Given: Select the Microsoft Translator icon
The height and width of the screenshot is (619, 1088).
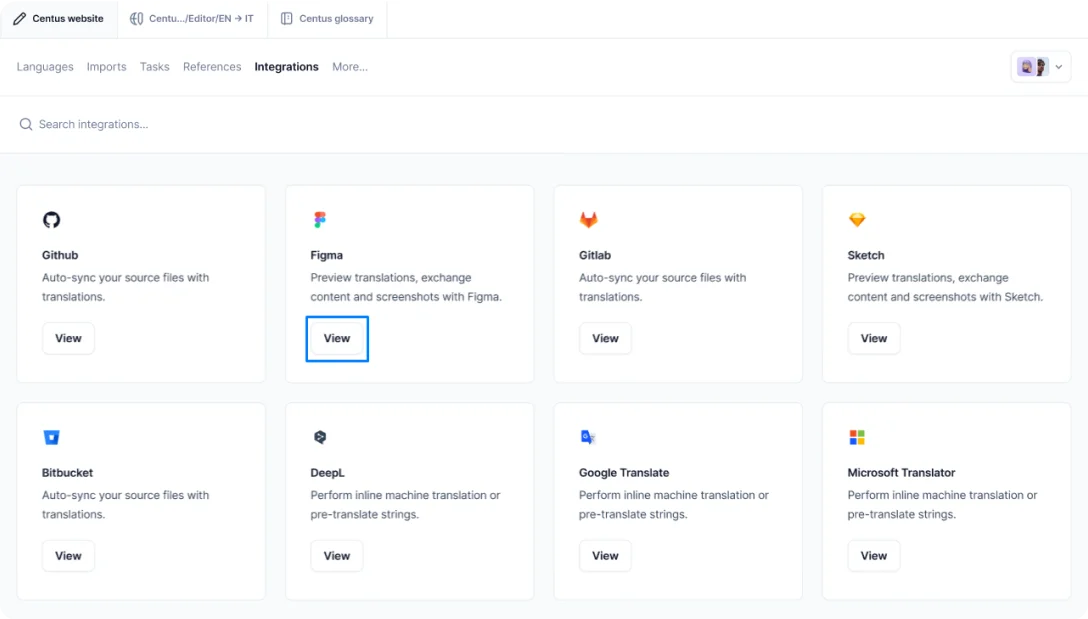Looking at the screenshot, I should click(856, 436).
